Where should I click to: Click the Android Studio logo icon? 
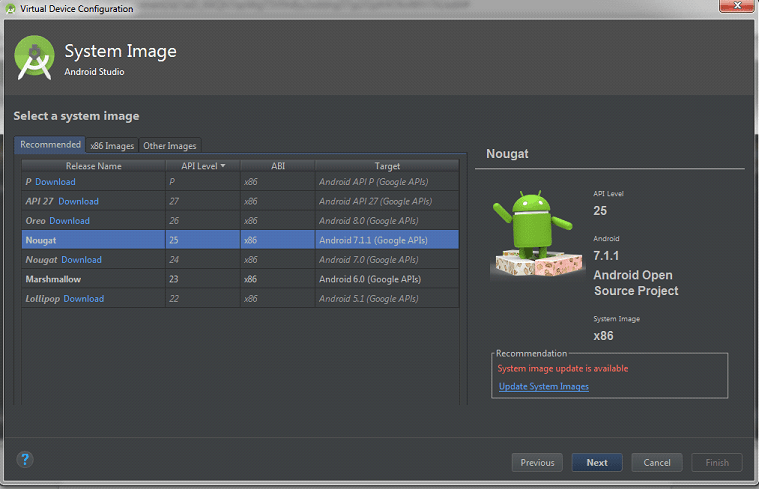[x=34, y=58]
